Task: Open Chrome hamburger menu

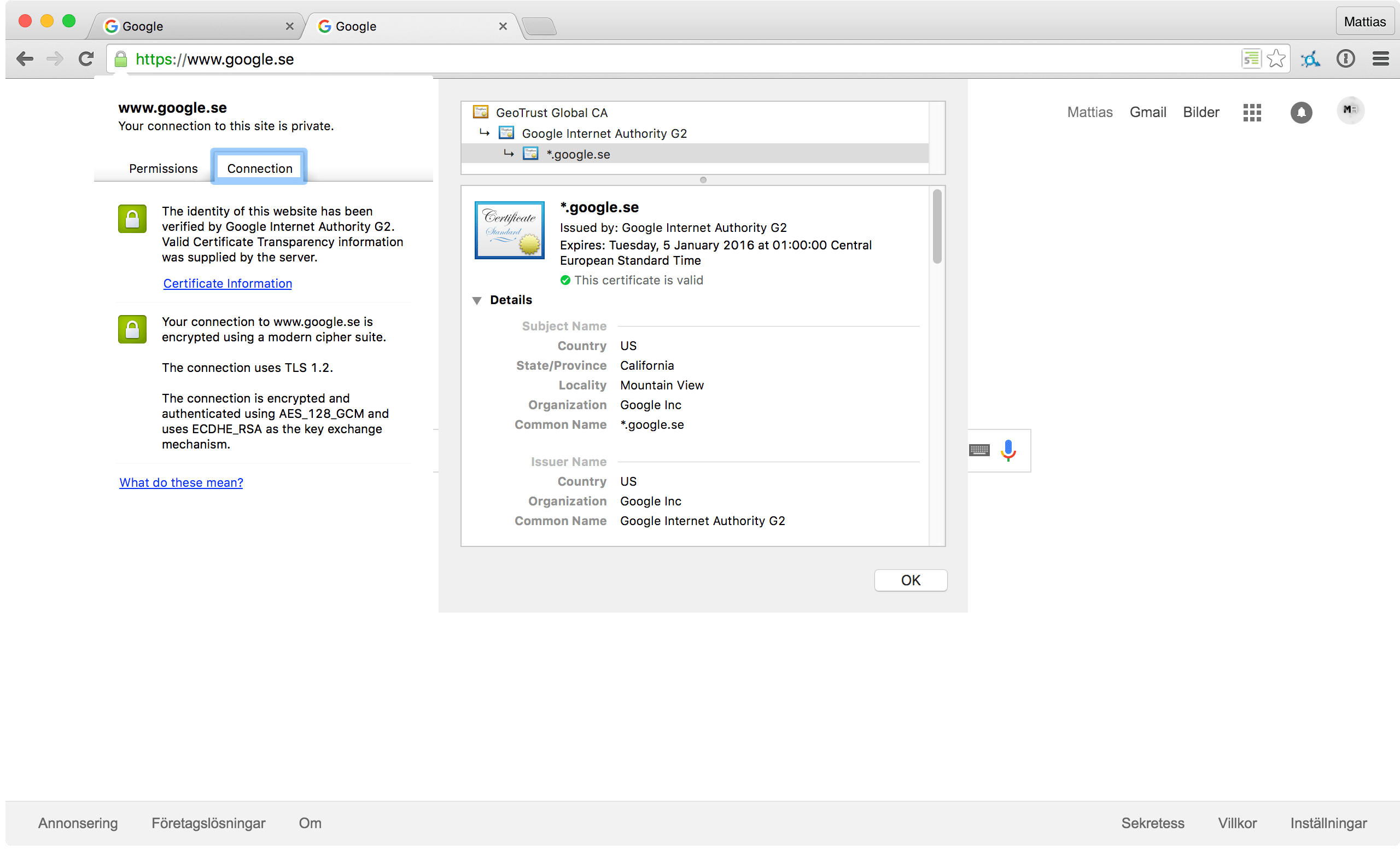Action: (x=1381, y=59)
